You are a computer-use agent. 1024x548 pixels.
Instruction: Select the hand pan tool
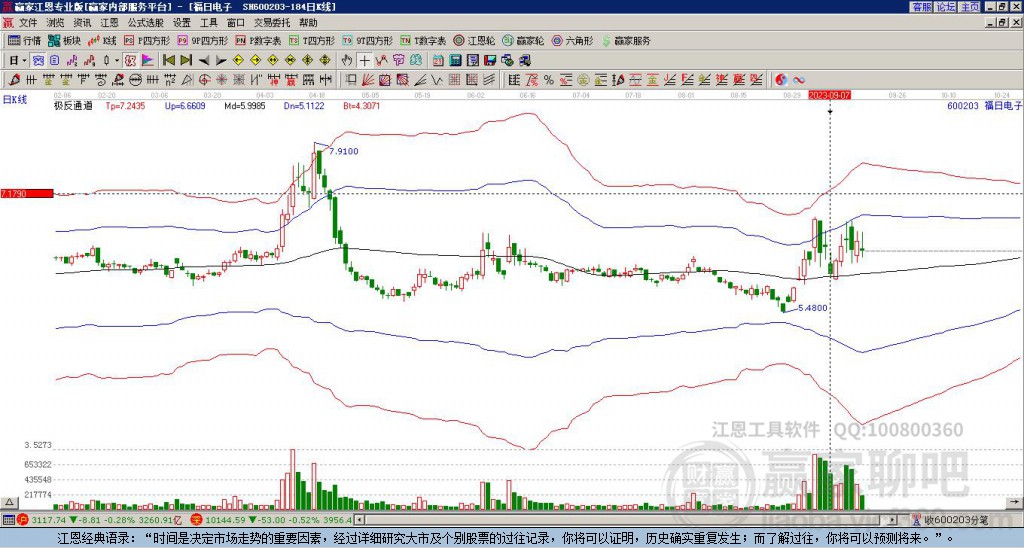click(x=347, y=61)
